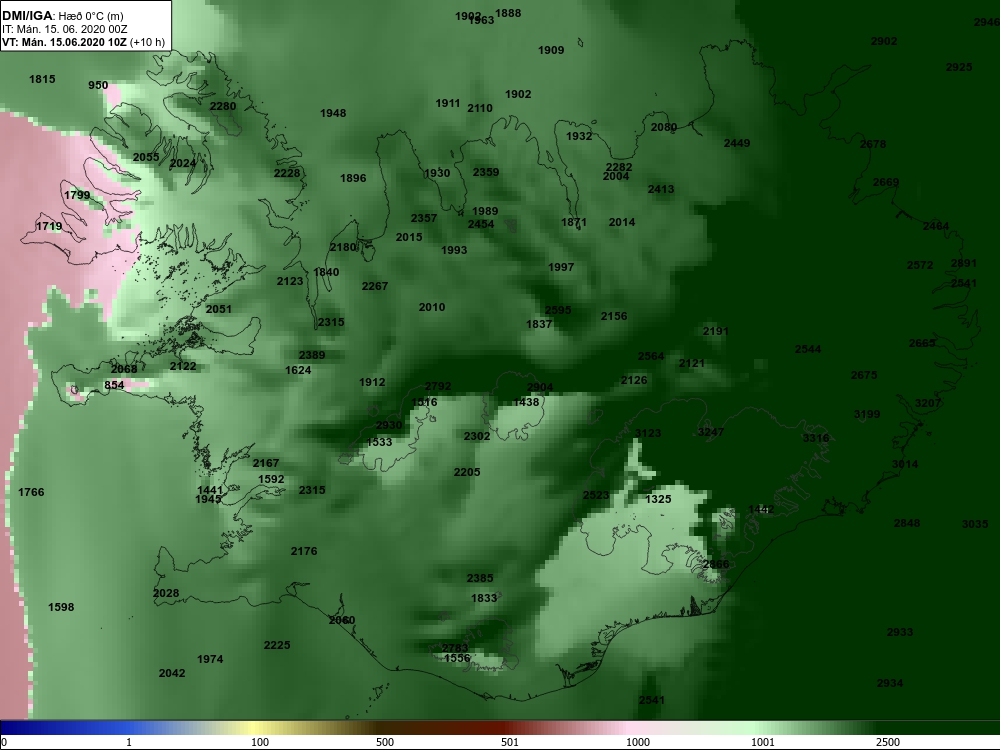Click the map value 1912
Viewport: 1000px width, 750px height.
click(372, 382)
